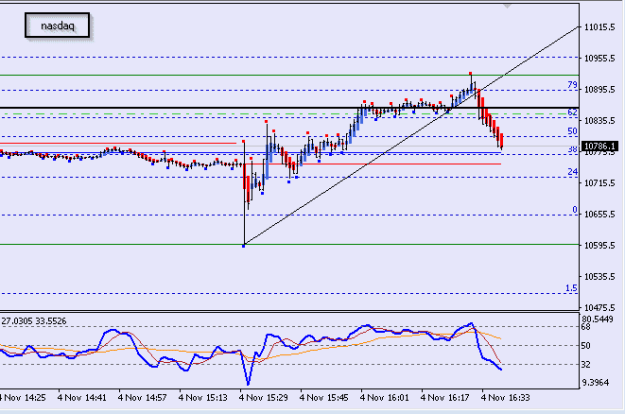Click the Fibonacci level label 24
The height and width of the screenshot is (414, 625).
[572, 171]
